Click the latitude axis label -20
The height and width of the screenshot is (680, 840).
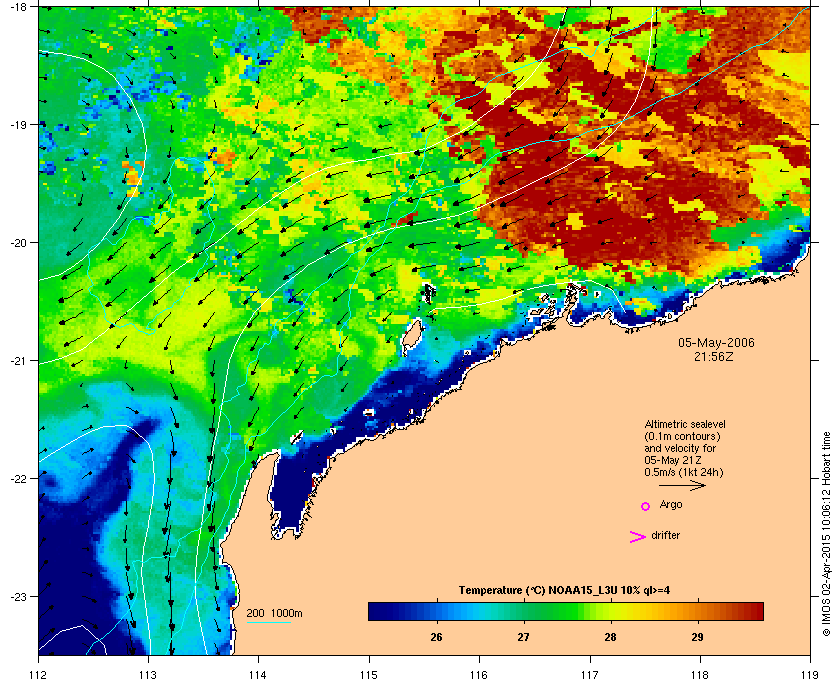pyautogui.click(x=18, y=243)
